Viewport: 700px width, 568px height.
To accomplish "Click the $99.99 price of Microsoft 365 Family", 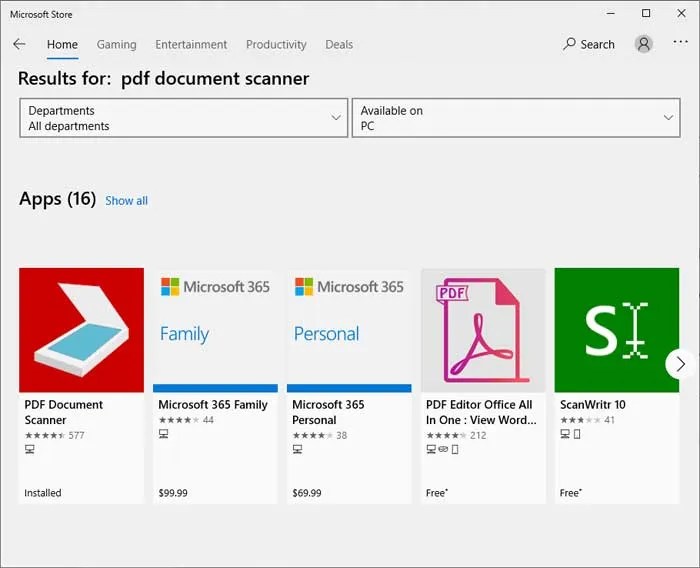I will click(173, 493).
